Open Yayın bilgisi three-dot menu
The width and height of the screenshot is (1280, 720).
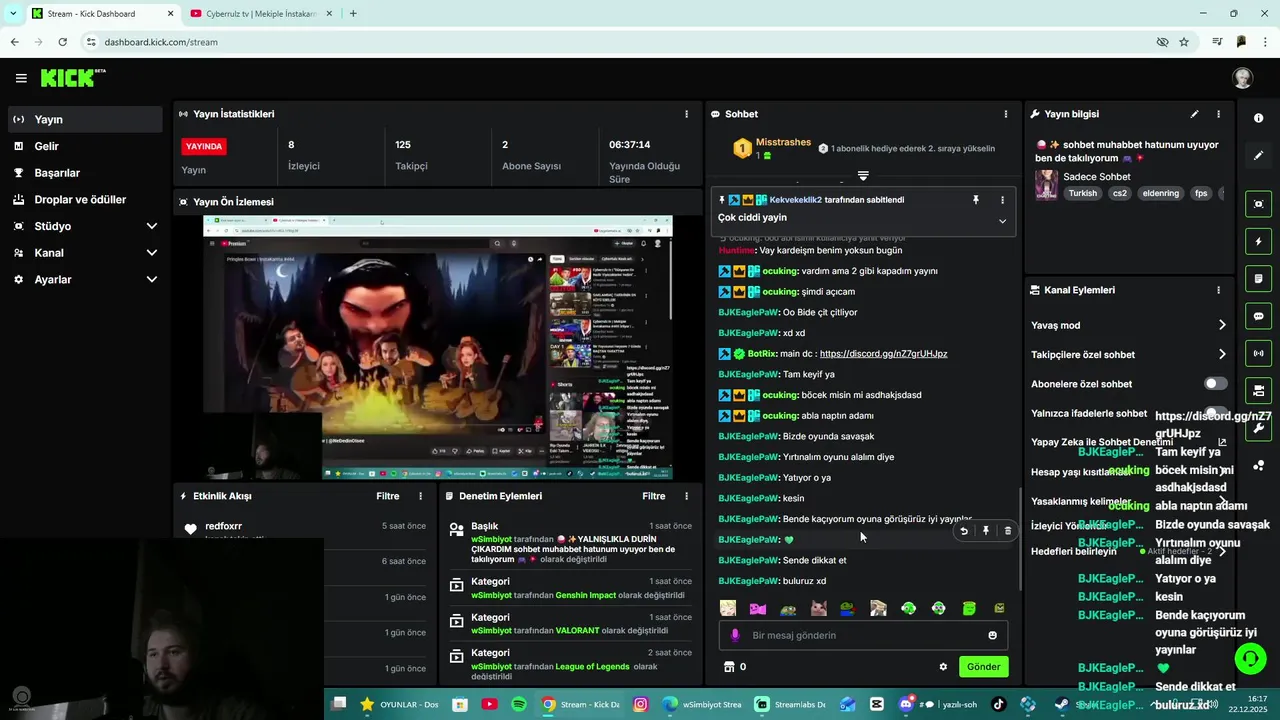[1218, 114]
